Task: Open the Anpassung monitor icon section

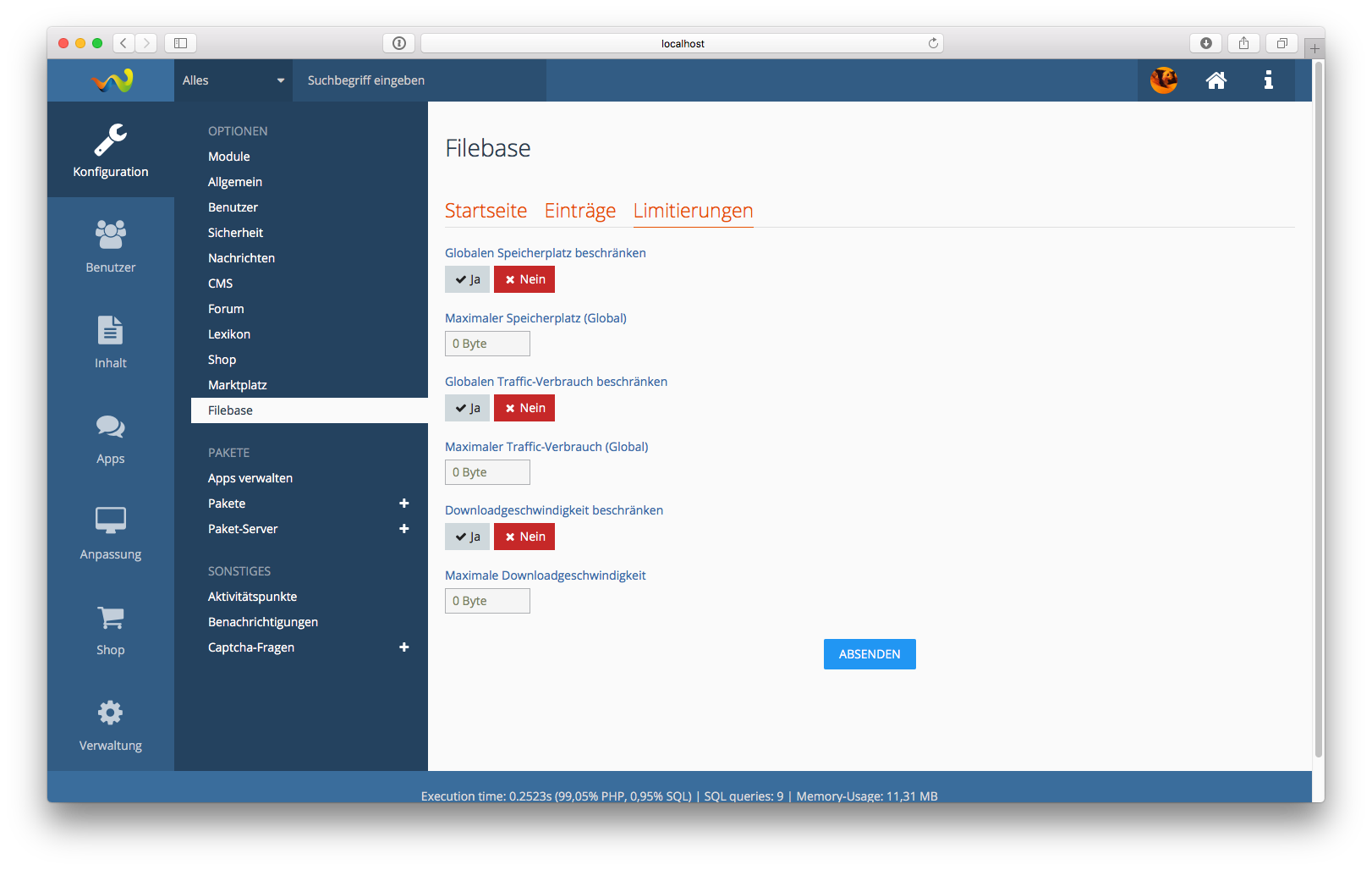Action: (110, 532)
